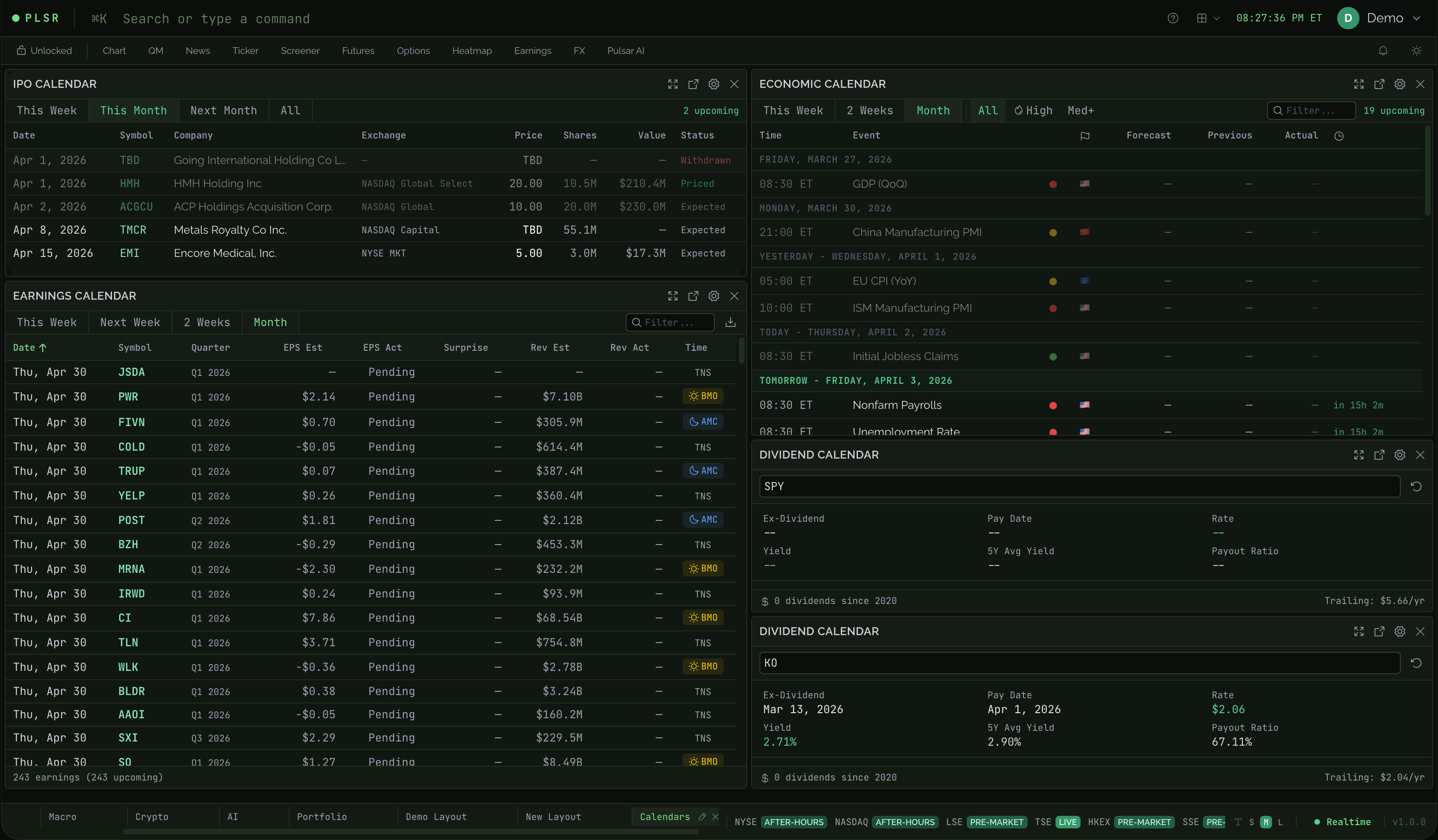Screen dimensions: 1438x840
Task: Open the Crypto layout tab
Action: pos(152,817)
